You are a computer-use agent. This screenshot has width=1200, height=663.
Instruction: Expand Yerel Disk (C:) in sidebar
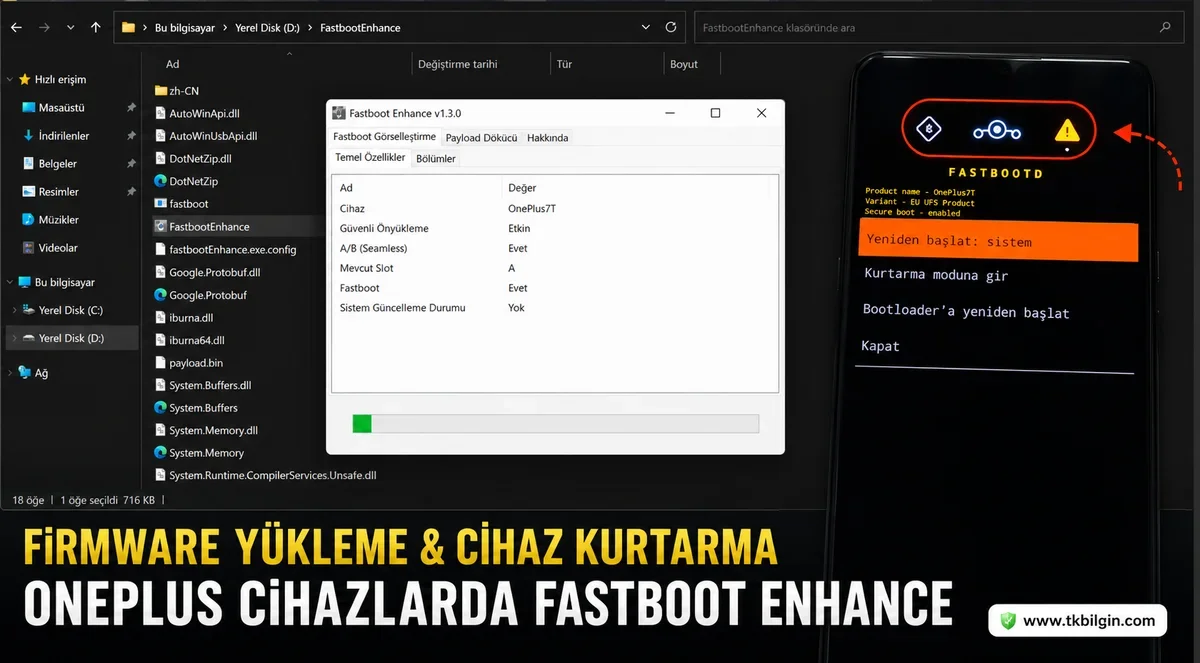(13, 310)
